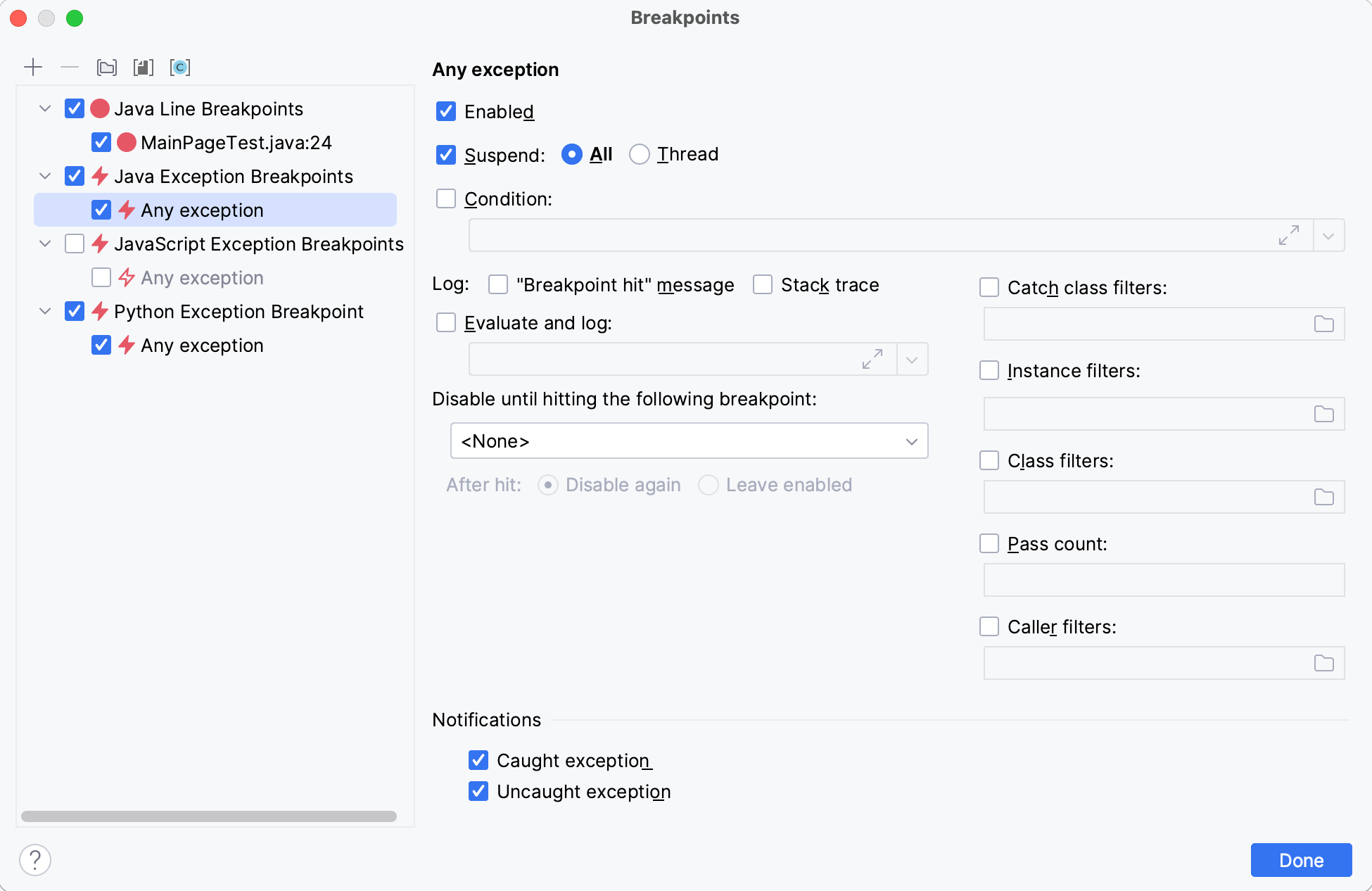The height and width of the screenshot is (891, 1372).
Task: Select the Thread radio button
Action: [638, 153]
